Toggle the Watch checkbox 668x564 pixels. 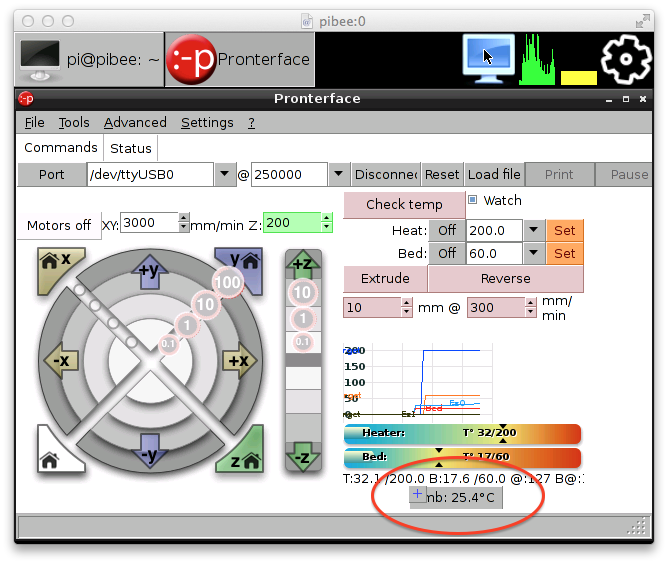pyautogui.click(x=472, y=199)
